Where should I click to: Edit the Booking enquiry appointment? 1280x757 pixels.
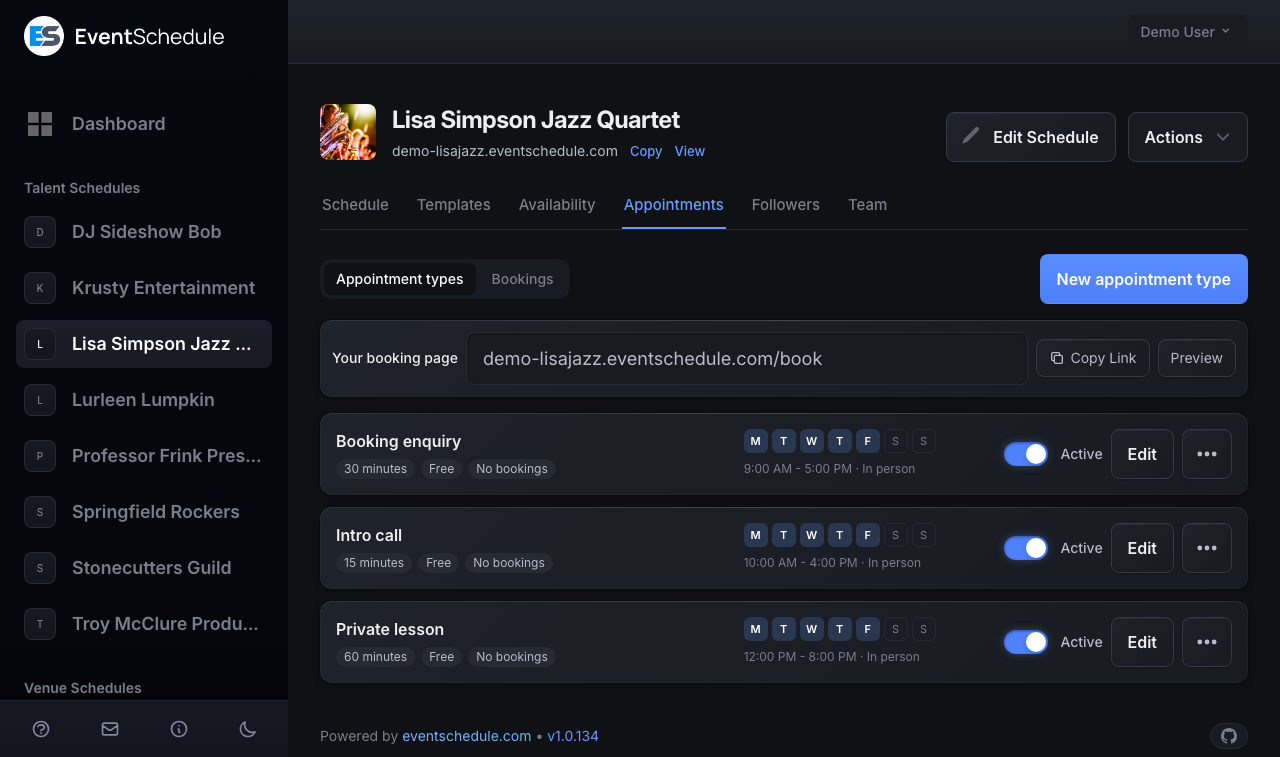click(1142, 454)
